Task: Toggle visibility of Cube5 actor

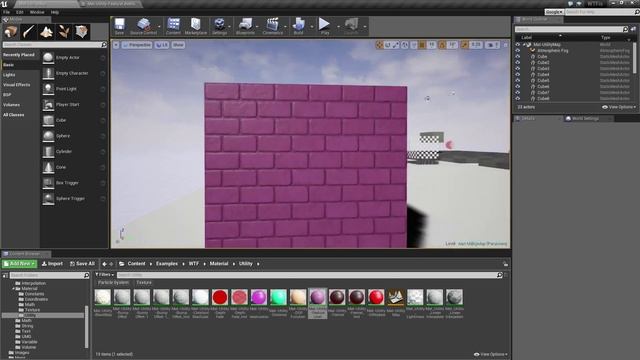Action: tap(518, 80)
